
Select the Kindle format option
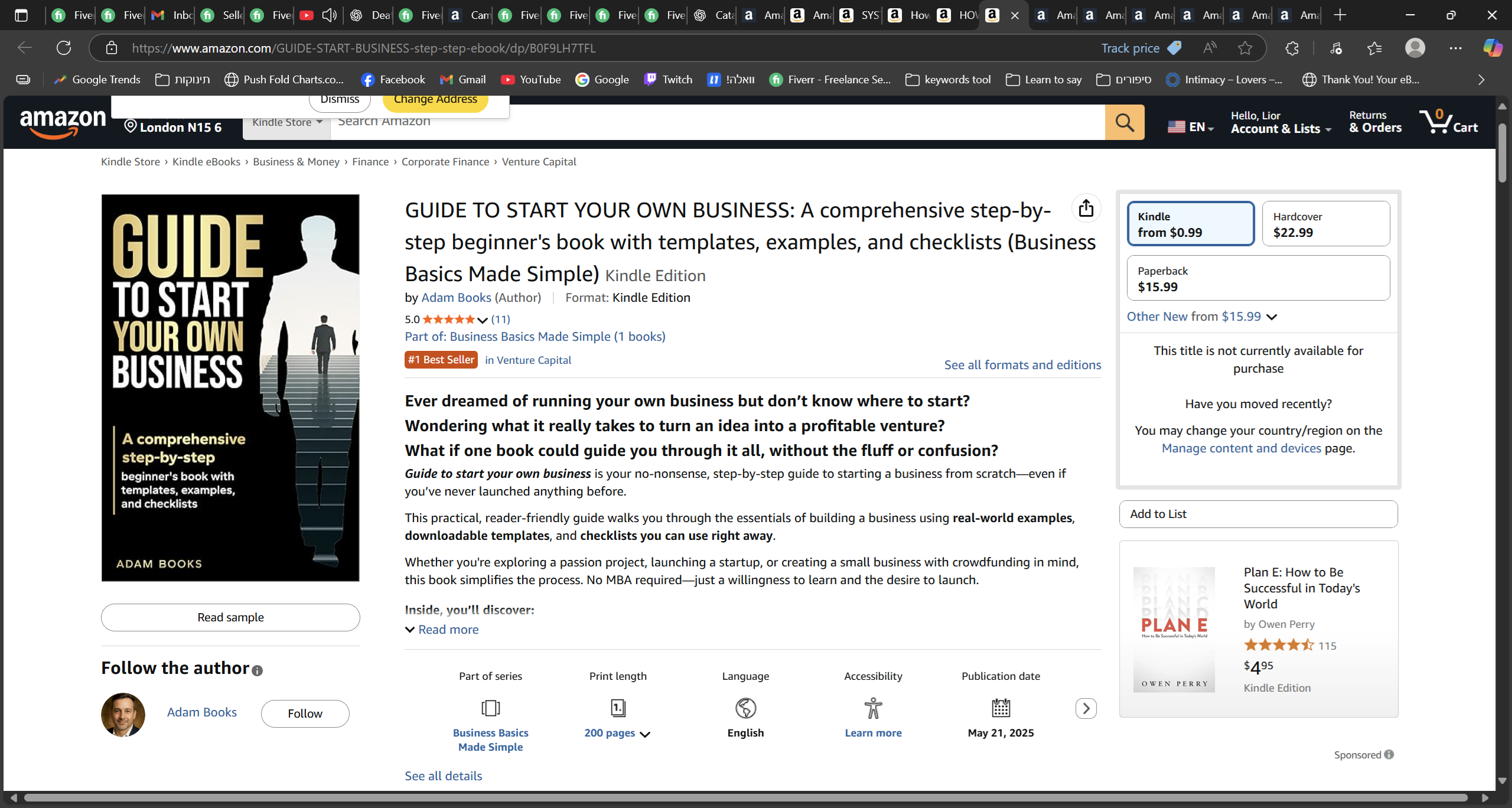point(1190,224)
